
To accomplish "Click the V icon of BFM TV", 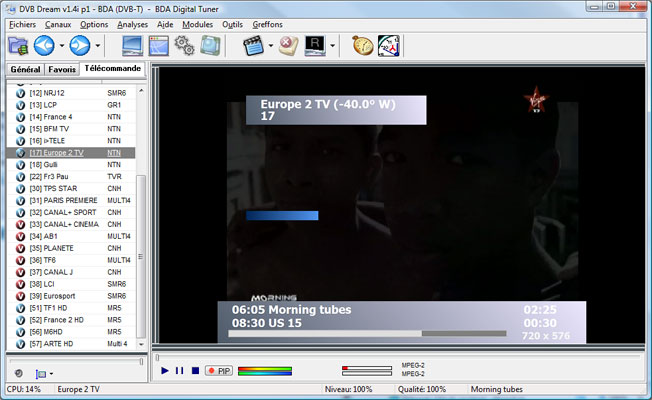I will [x=20, y=129].
